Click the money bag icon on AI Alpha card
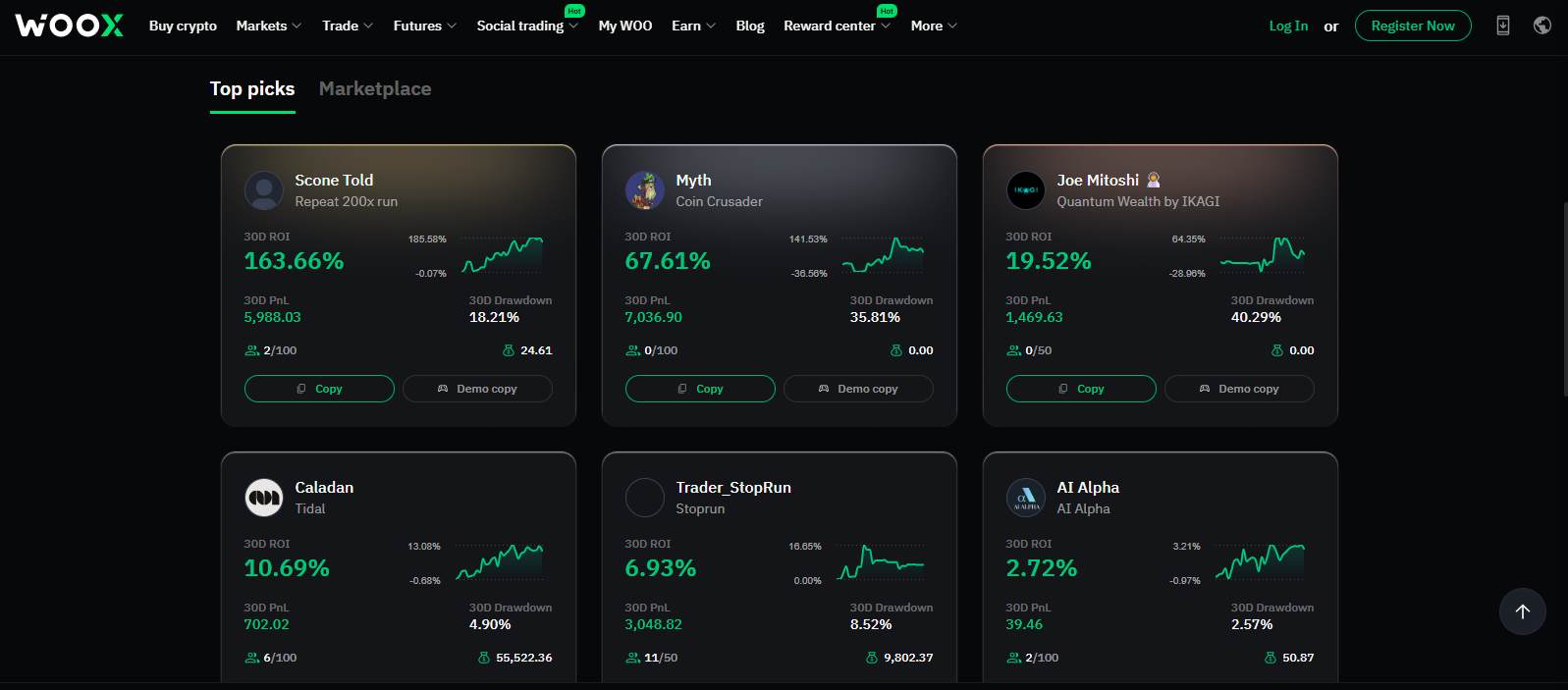The width and height of the screenshot is (1568, 690). pos(1271,658)
